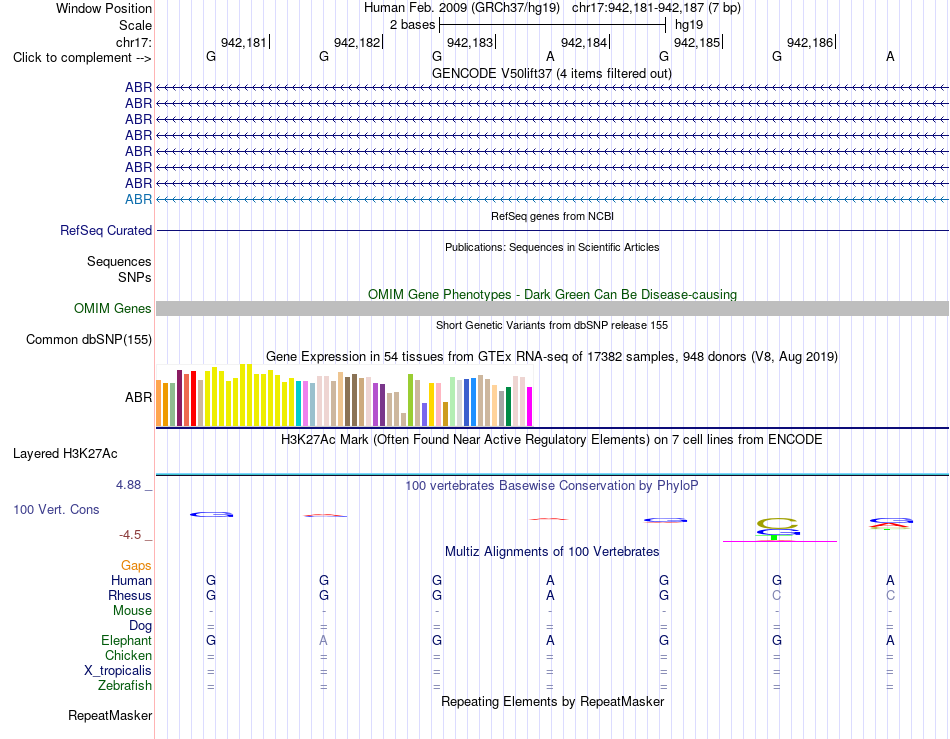Click the '2 bases' scale bar label
This screenshot has width=950, height=739.
413,25
